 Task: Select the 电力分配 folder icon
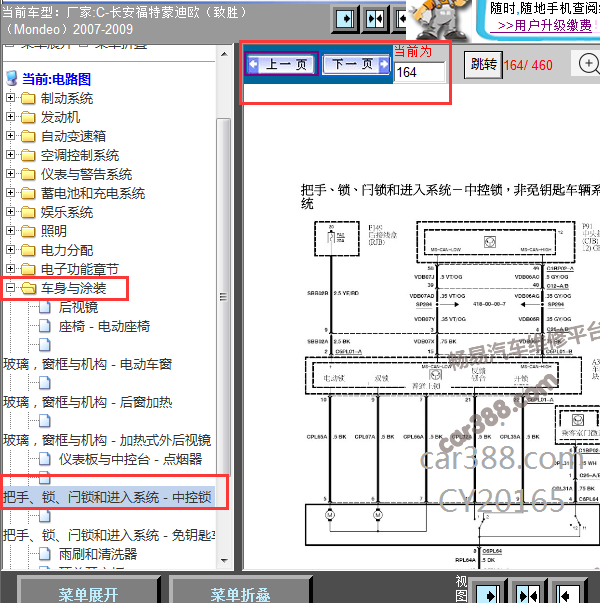28,250
